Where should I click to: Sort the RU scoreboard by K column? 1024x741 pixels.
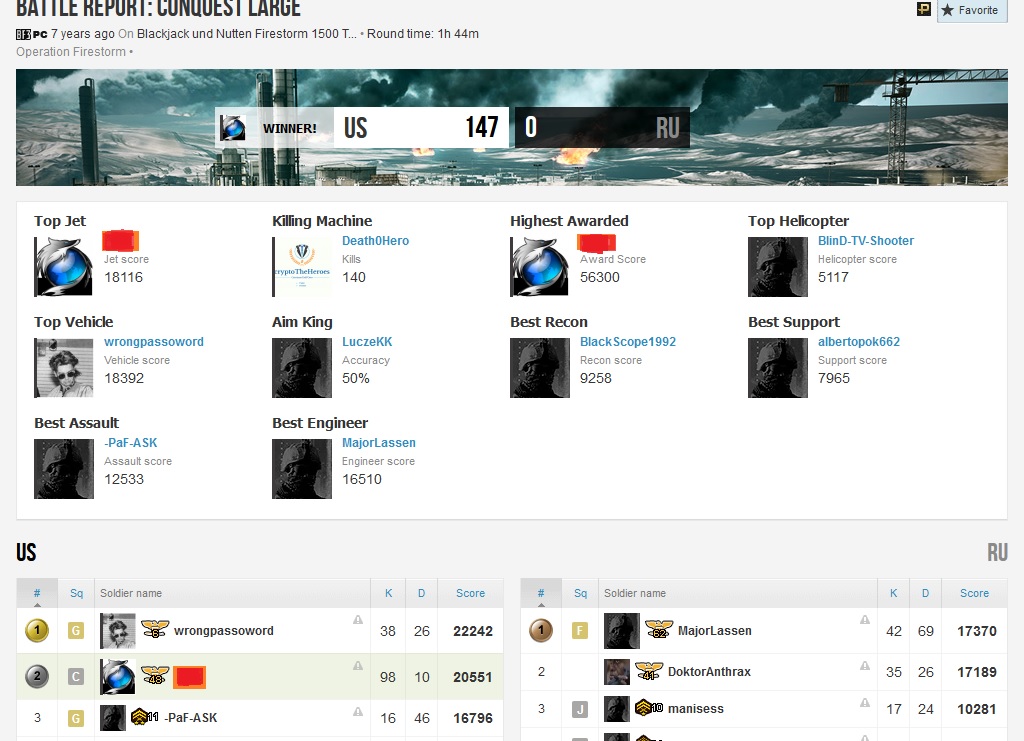(x=893, y=592)
